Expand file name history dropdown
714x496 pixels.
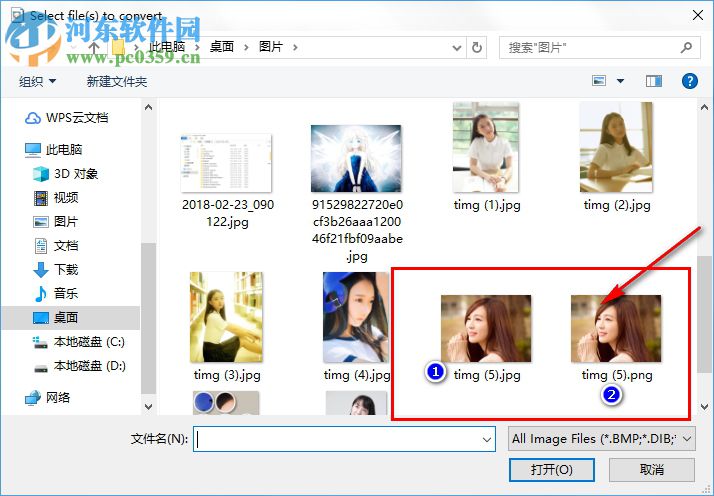(x=487, y=440)
